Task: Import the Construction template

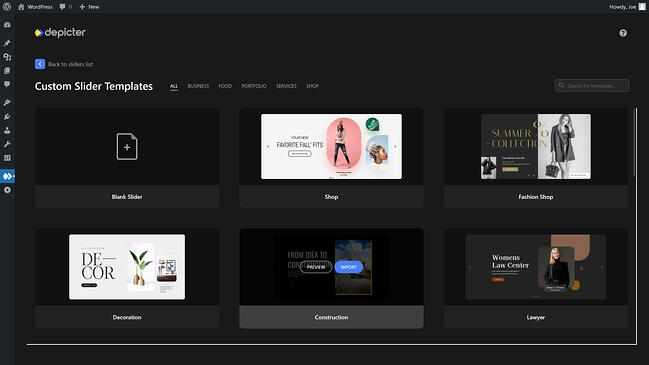Action: [x=349, y=267]
